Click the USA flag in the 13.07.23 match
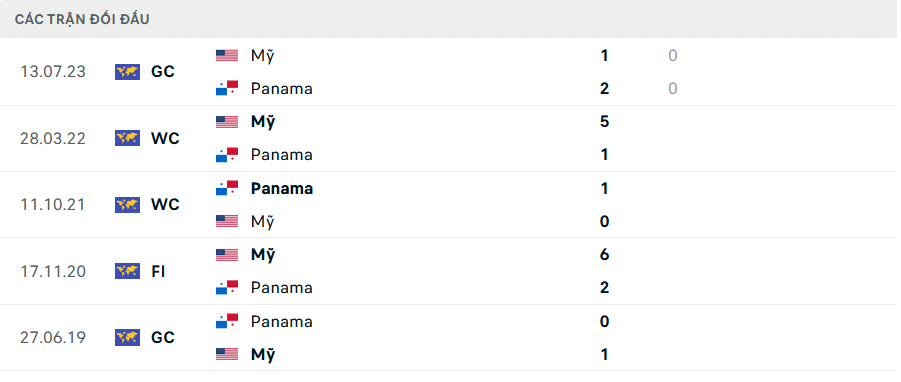 coord(227,56)
